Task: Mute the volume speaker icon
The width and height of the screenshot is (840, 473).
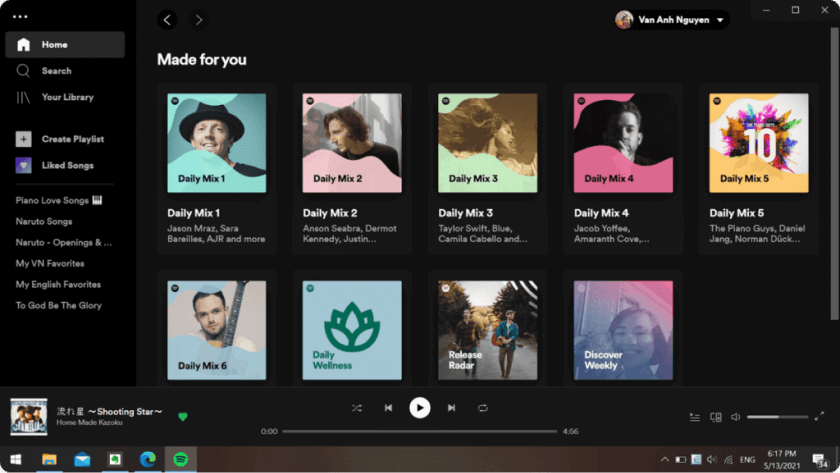Action: point(736,417)
